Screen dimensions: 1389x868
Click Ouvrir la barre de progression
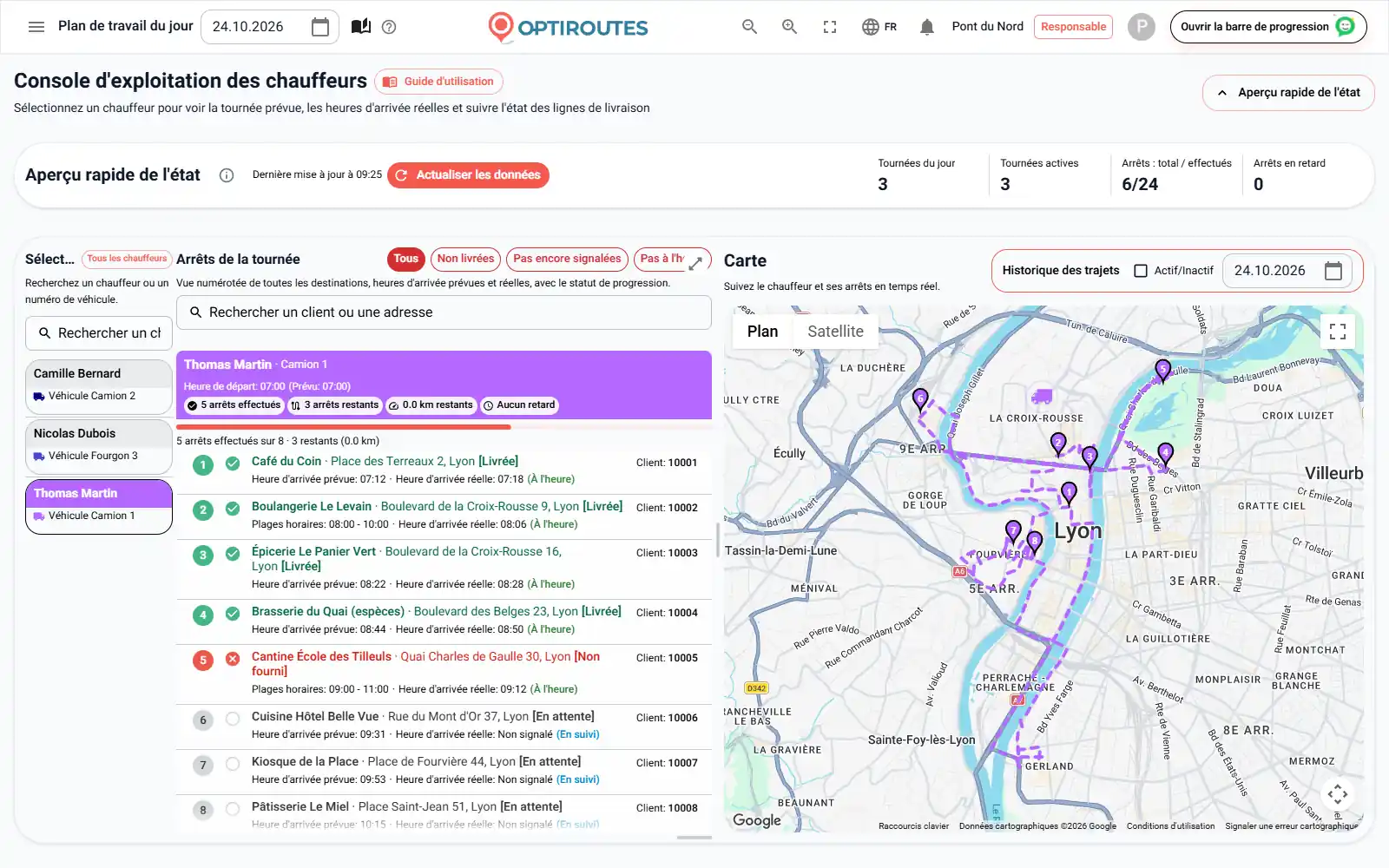click(1268, 27)
